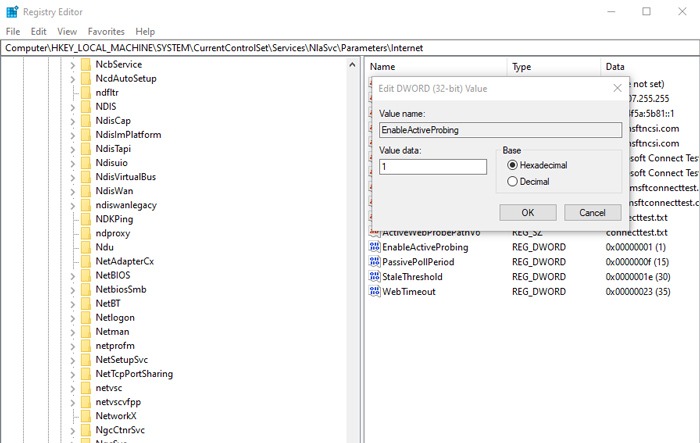The image size is (700, 443).
Task: Maximize the Registry Editor window
Action: [x=646, y=12]
